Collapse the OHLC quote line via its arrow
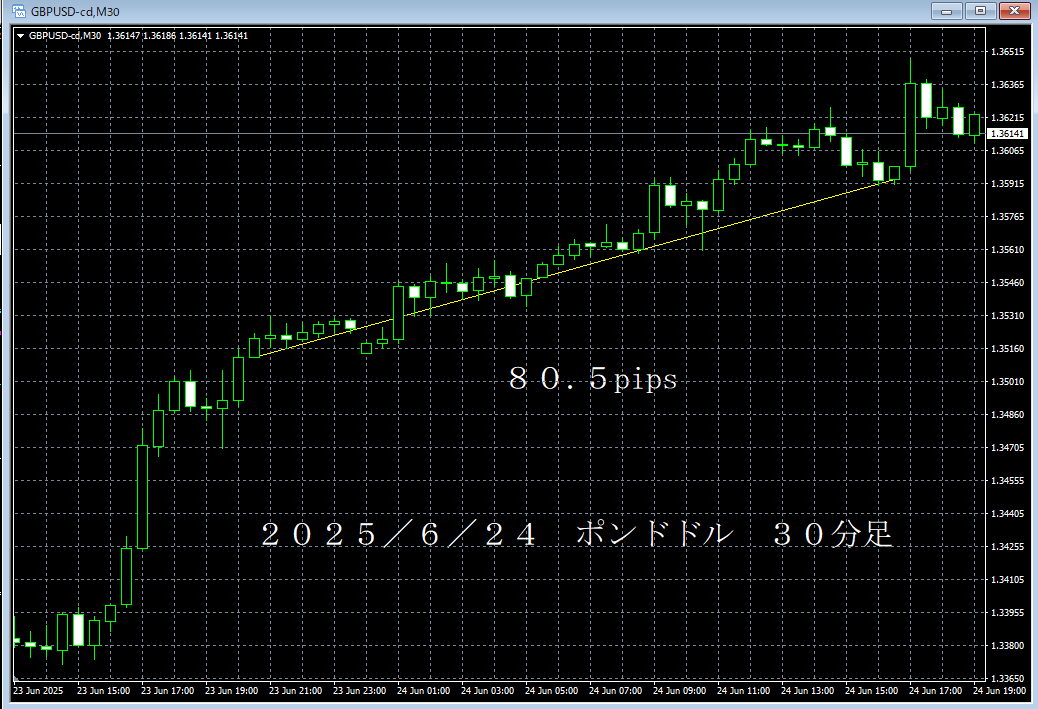 pos(19,34)
